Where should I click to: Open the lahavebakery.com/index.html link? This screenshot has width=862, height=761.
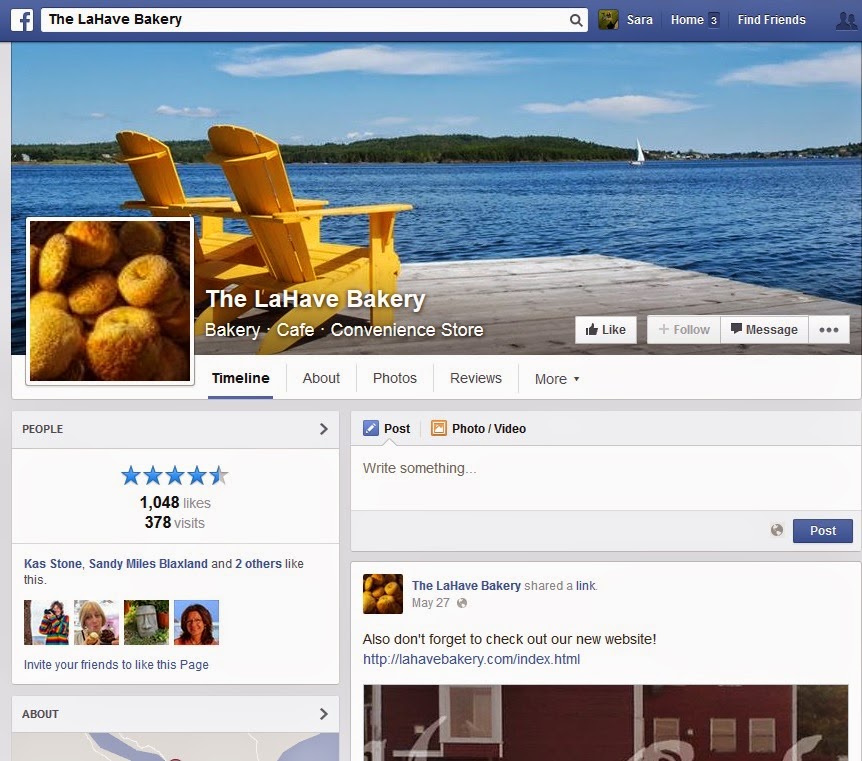click(x=471, y=659)
